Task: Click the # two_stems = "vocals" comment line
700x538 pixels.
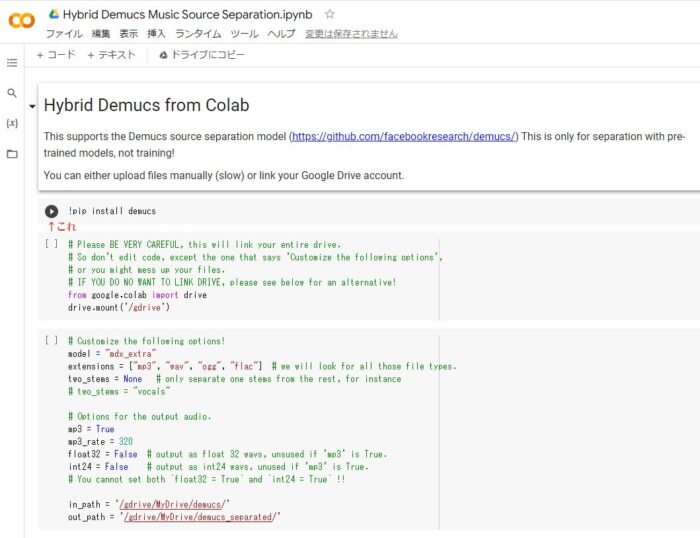Action: click(x=119, y=391)
